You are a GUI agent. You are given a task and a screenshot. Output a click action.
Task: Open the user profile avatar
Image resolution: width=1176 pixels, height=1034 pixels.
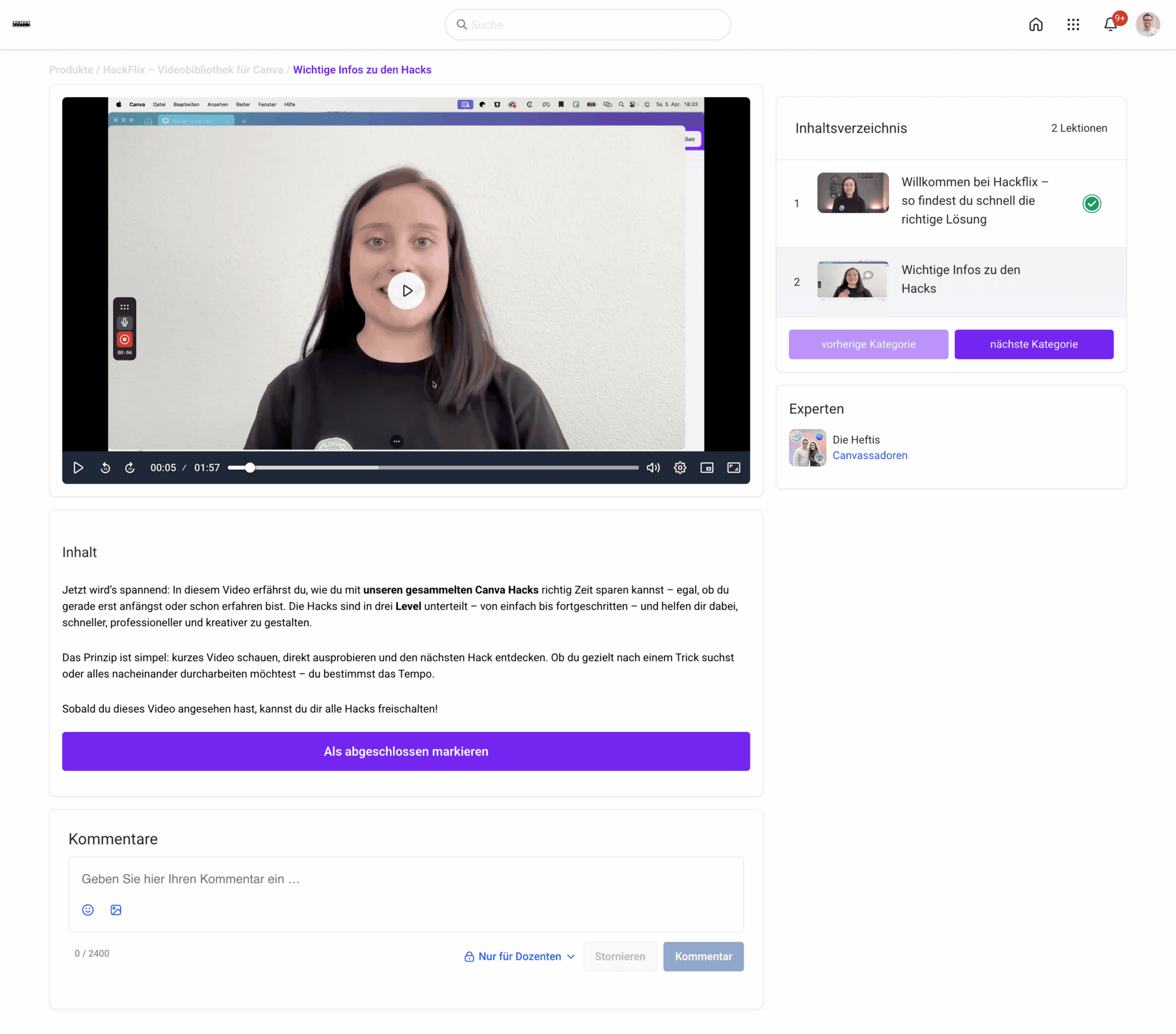pos(1148,24)
